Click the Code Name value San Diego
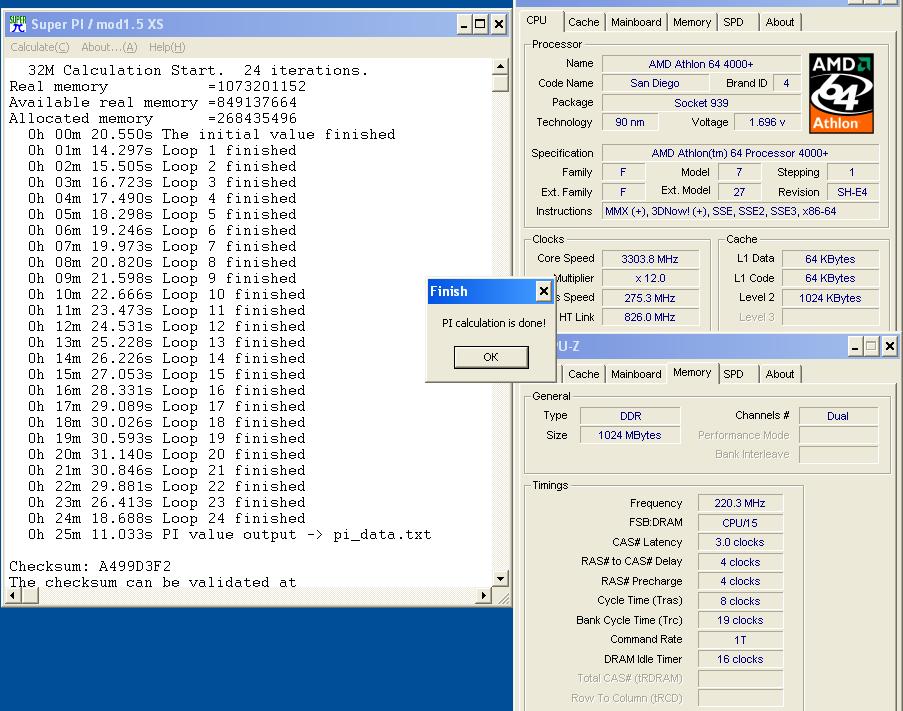The height and width of the screenshot is (711, 903). pyautogui.click(x=655, y=83)
